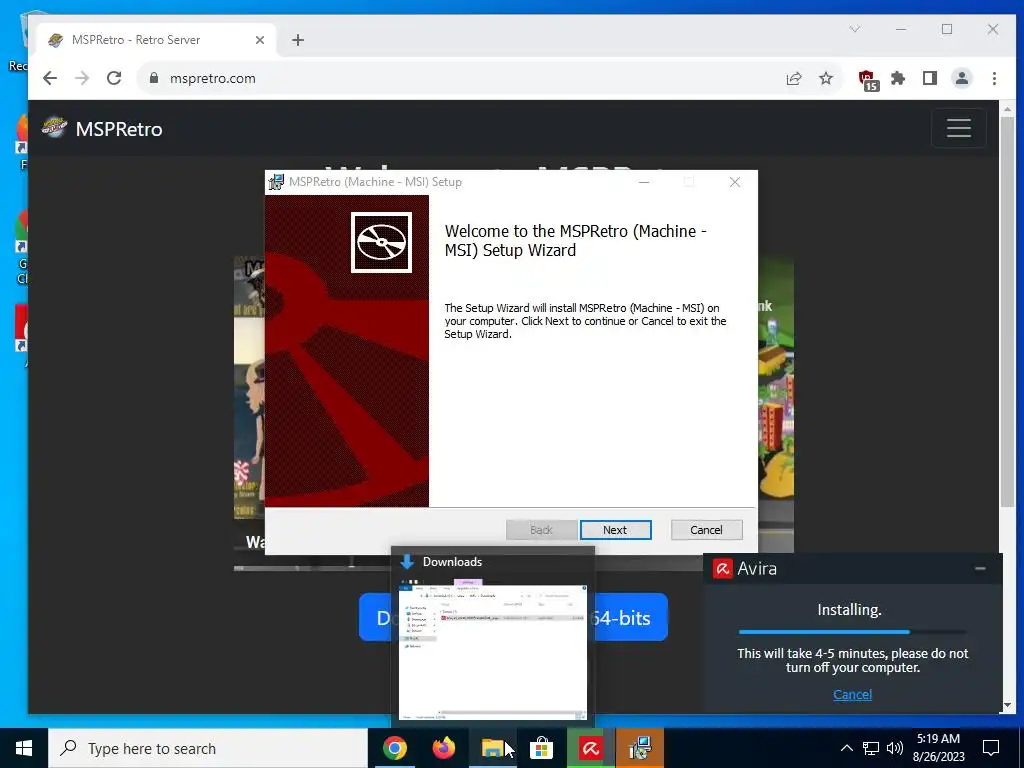Click the Setup wizard disc icon
Viewport: 1024px width, 768px height.
coord(381,242)
